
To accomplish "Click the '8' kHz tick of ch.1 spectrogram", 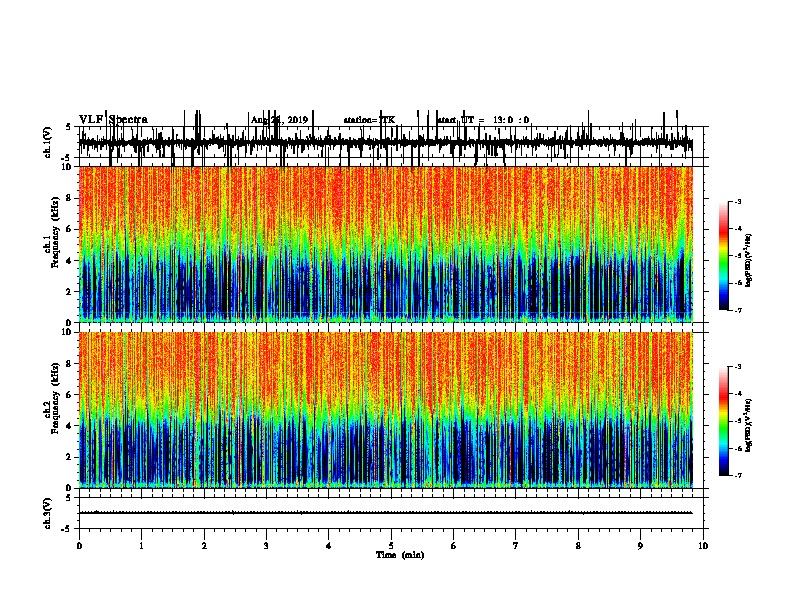I will [x=69, y=198].
